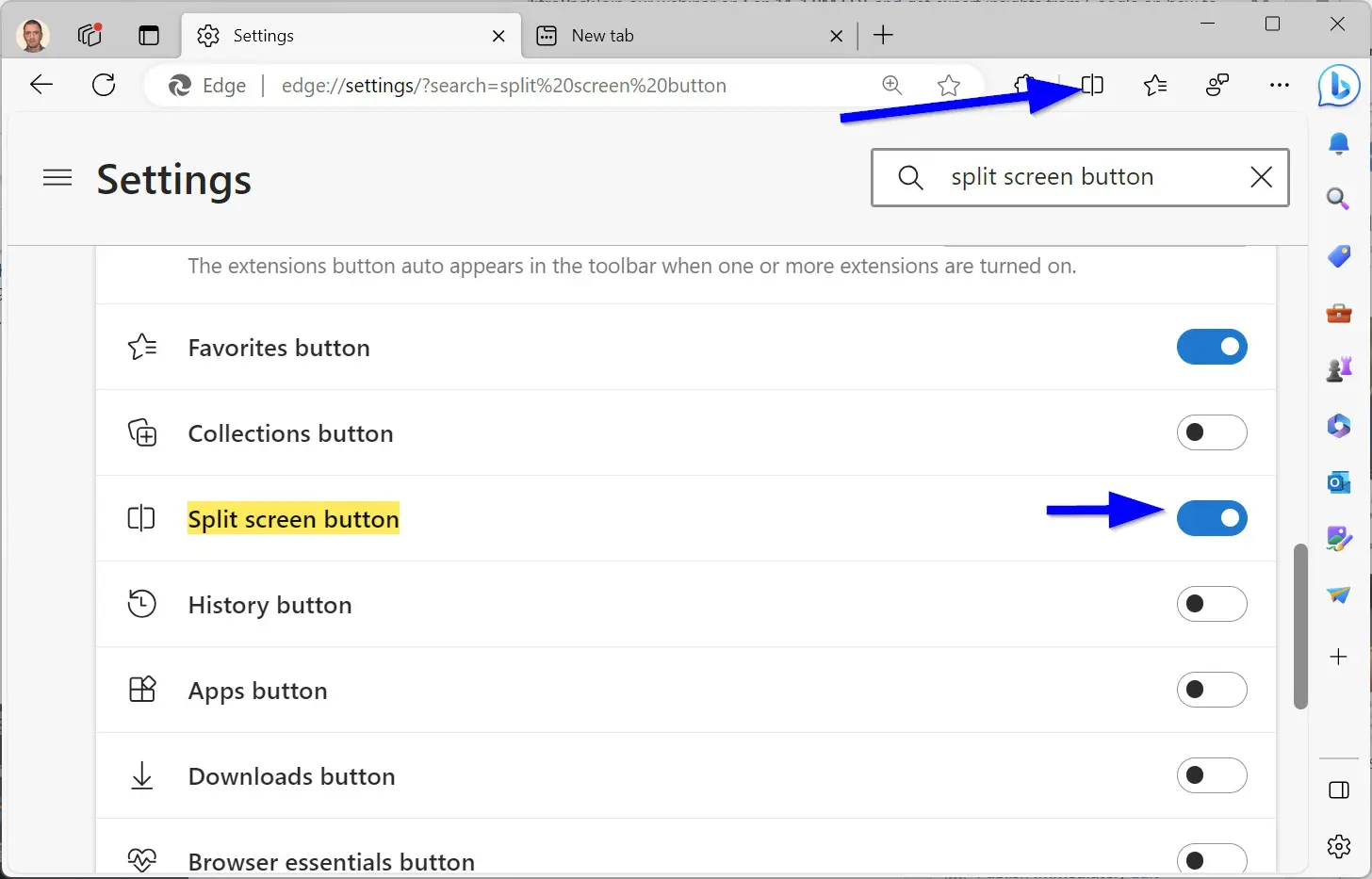Viewport: 1372px width, 879px height.
Task: Open Outlook from the sidebar
Action: (1339, 482)
